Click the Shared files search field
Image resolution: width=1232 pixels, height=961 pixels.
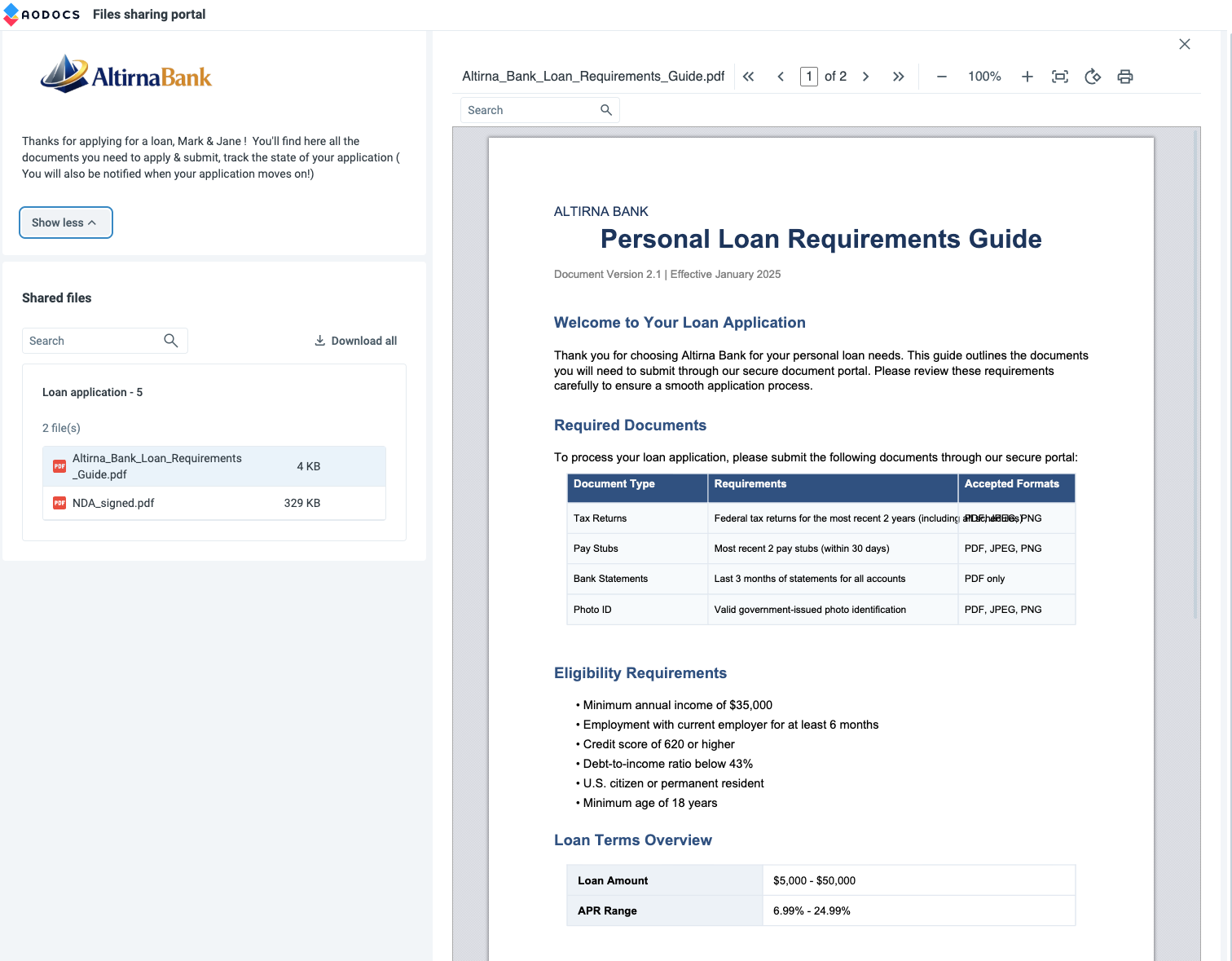(x=105, y=341)
